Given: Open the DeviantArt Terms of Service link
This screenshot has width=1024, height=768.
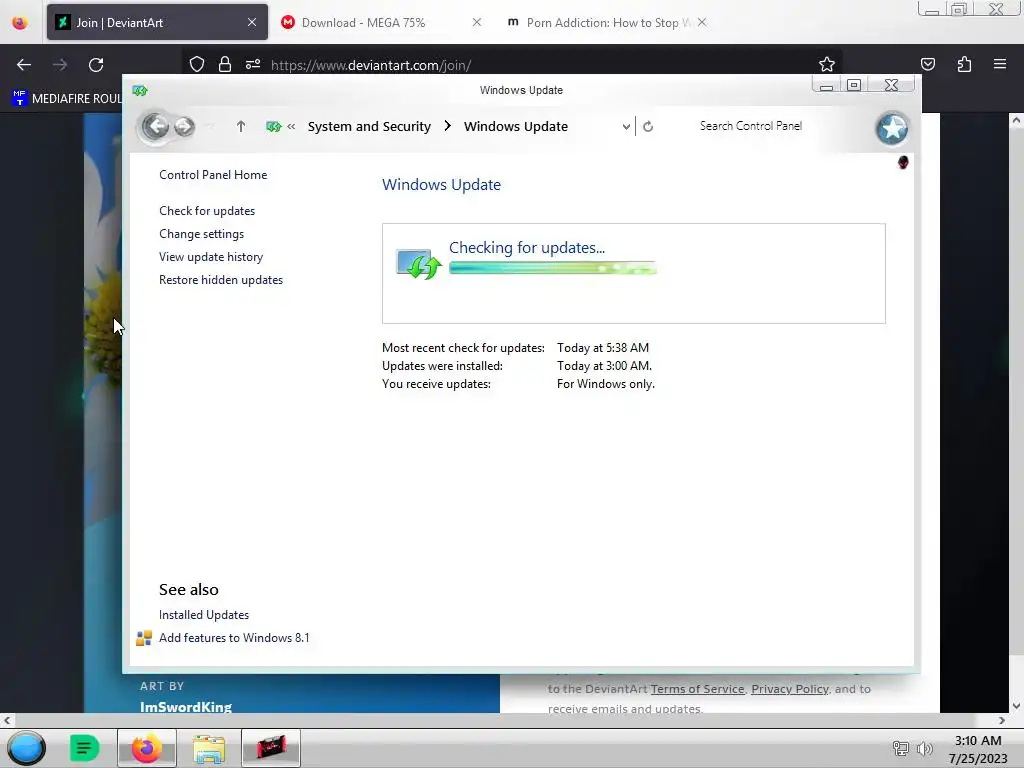Looking at the screenshot, I should coord(697,689).
